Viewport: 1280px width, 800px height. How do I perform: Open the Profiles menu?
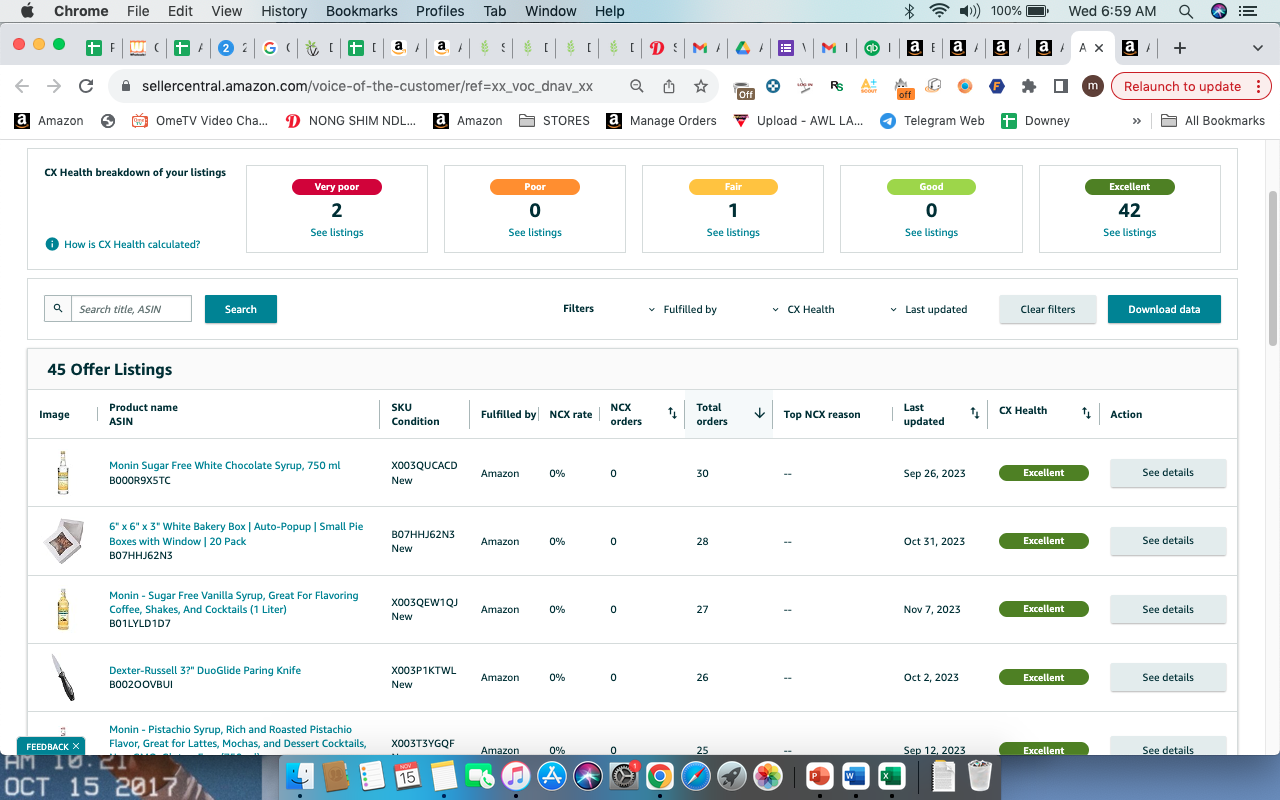coord(440,11)
